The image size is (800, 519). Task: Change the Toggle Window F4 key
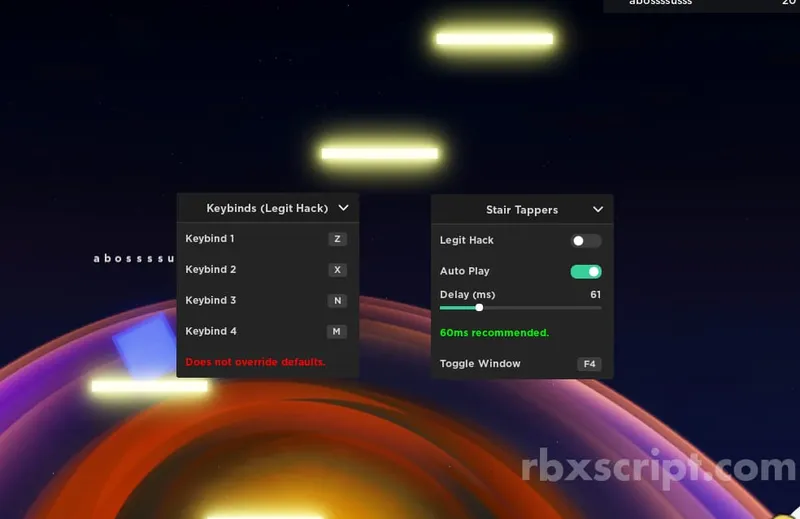pos(589,364)
